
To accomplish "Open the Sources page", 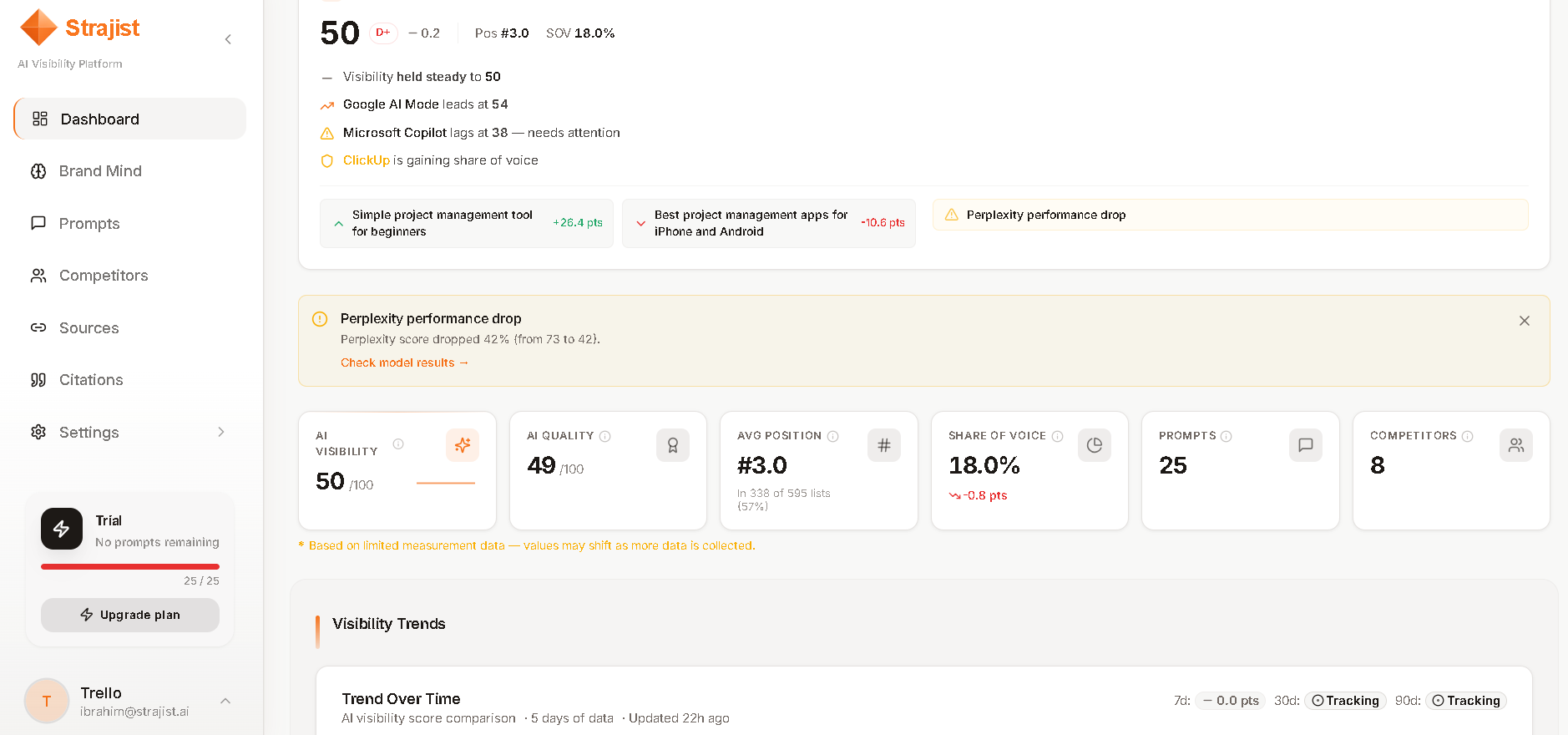I will 130,327.
